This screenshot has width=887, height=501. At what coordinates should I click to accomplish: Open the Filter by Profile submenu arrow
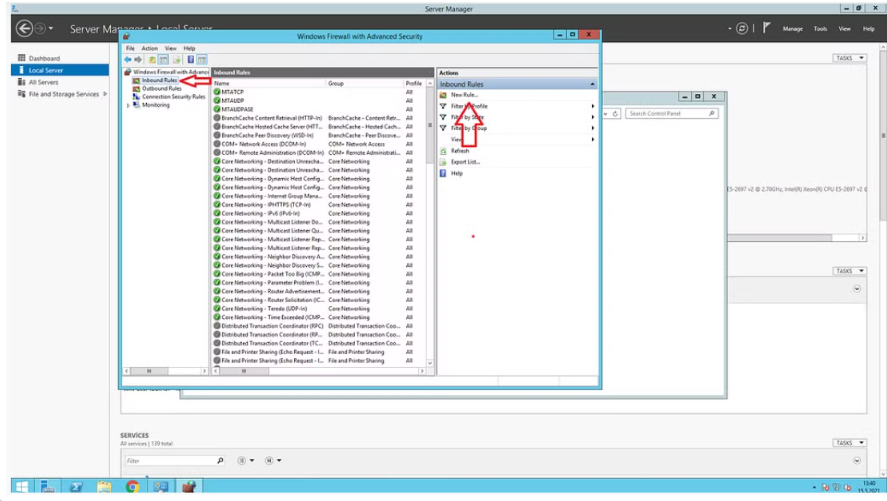click(x=593, y=106)
